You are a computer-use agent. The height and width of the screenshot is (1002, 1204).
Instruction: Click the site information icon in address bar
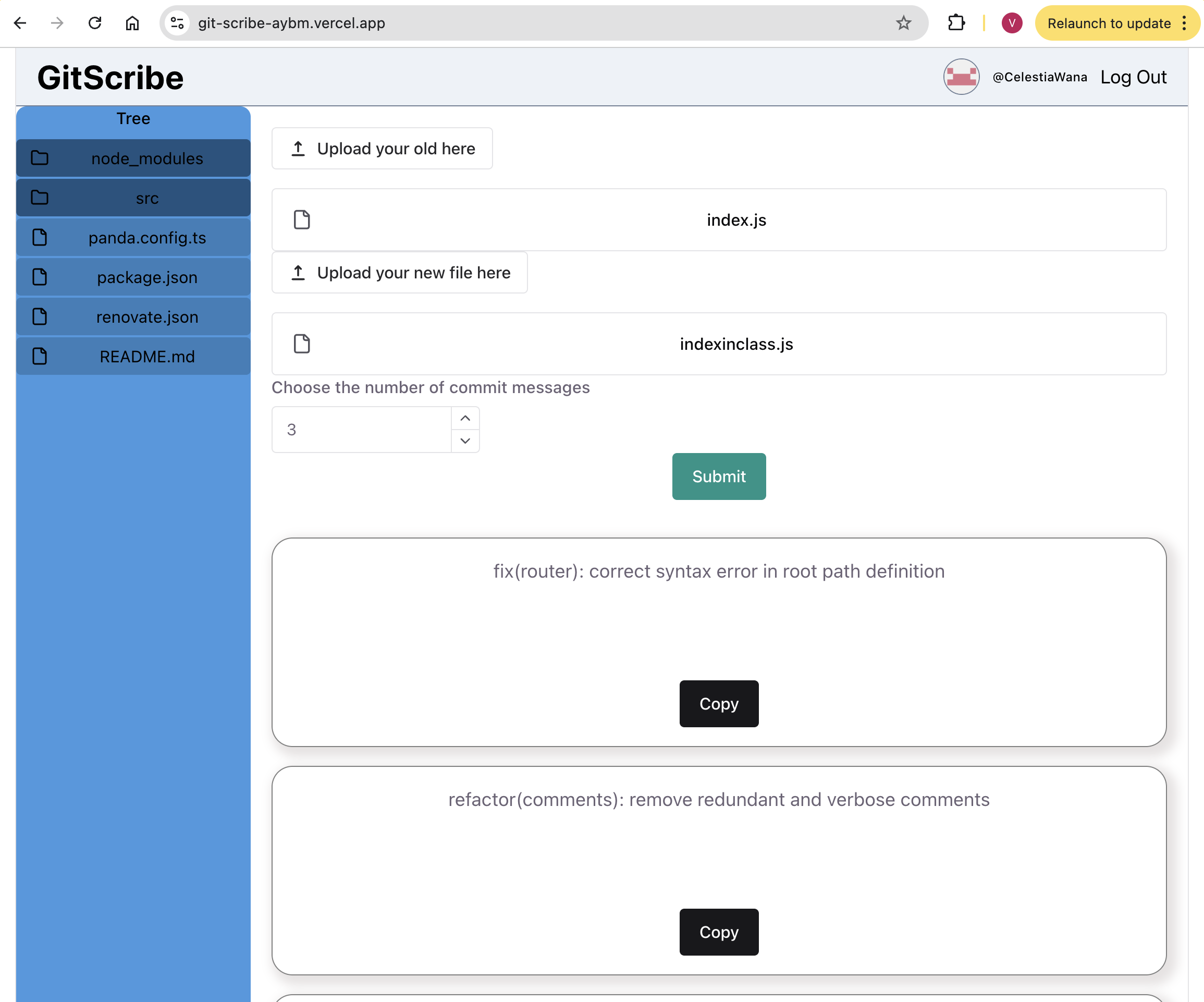tap(177, 23)
